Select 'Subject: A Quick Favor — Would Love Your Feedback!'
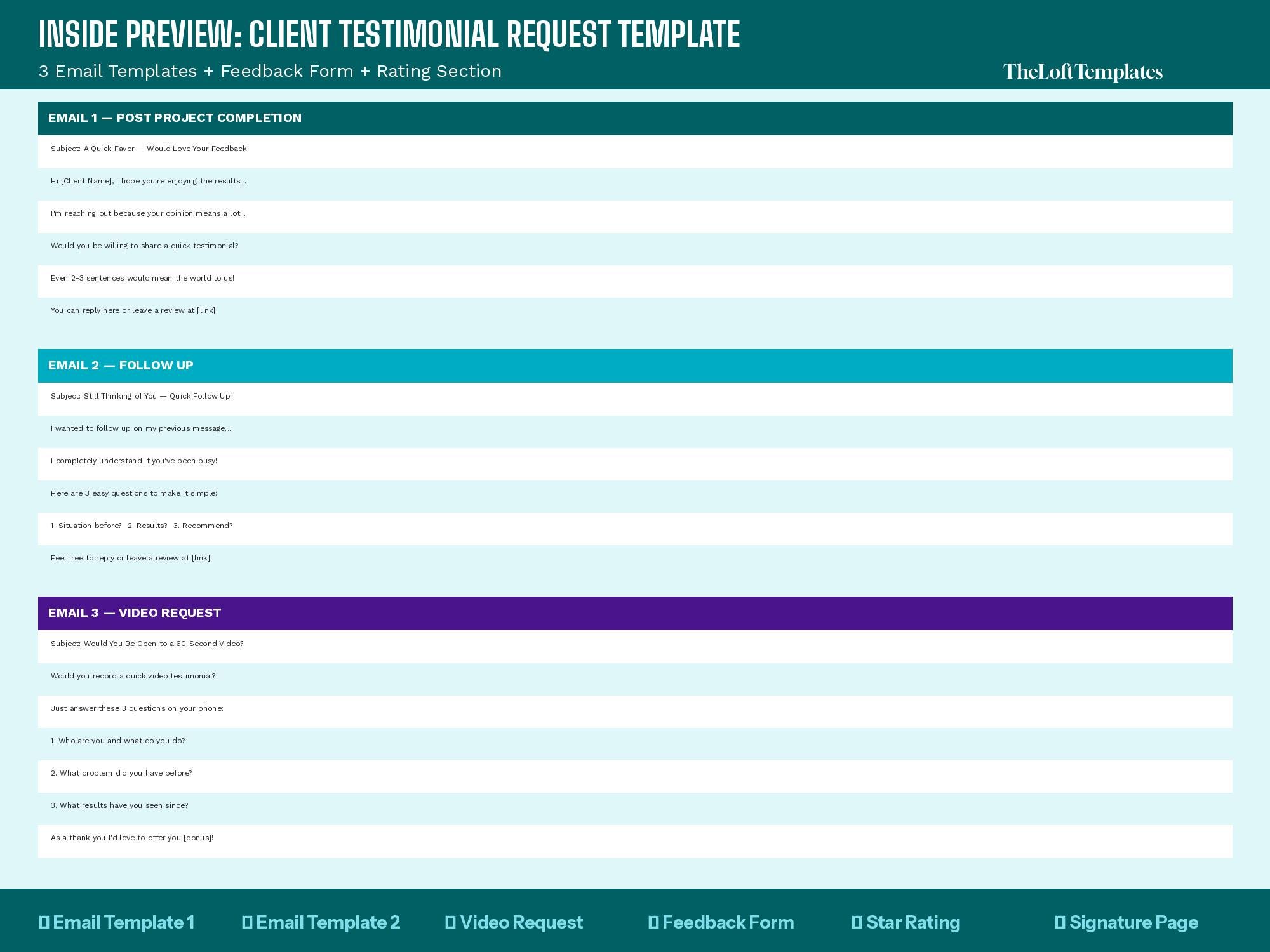Viewport: 1270px width, 952px height. click(150, 149)
